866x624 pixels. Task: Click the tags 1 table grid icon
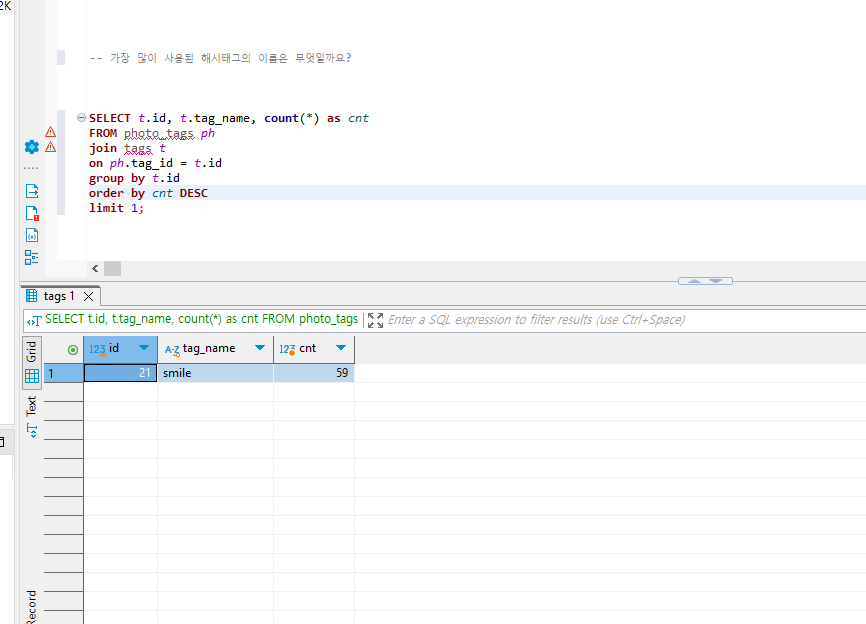coord(31,296)
